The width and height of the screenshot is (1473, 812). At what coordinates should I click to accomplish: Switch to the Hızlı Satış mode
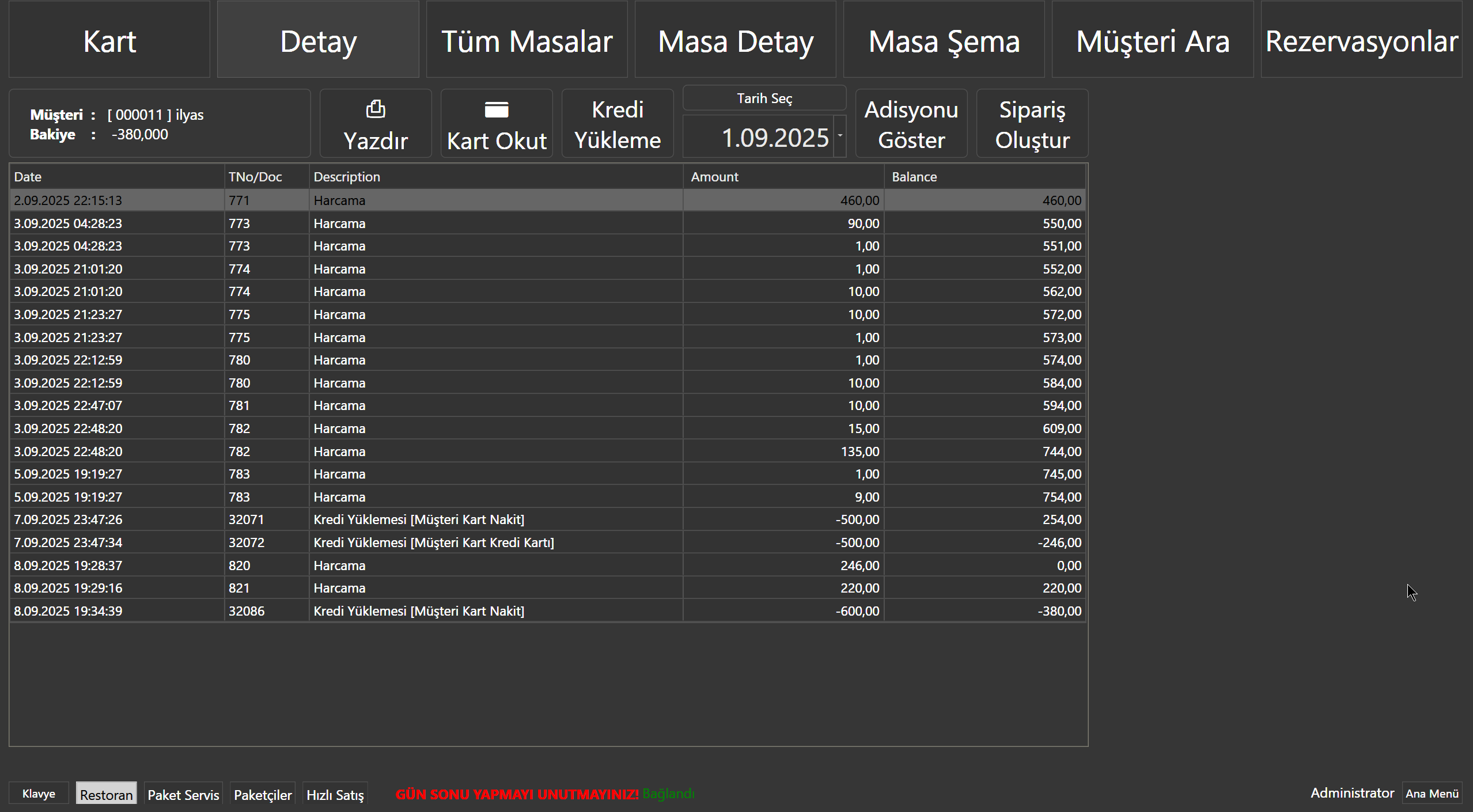(x=335, y=794)
